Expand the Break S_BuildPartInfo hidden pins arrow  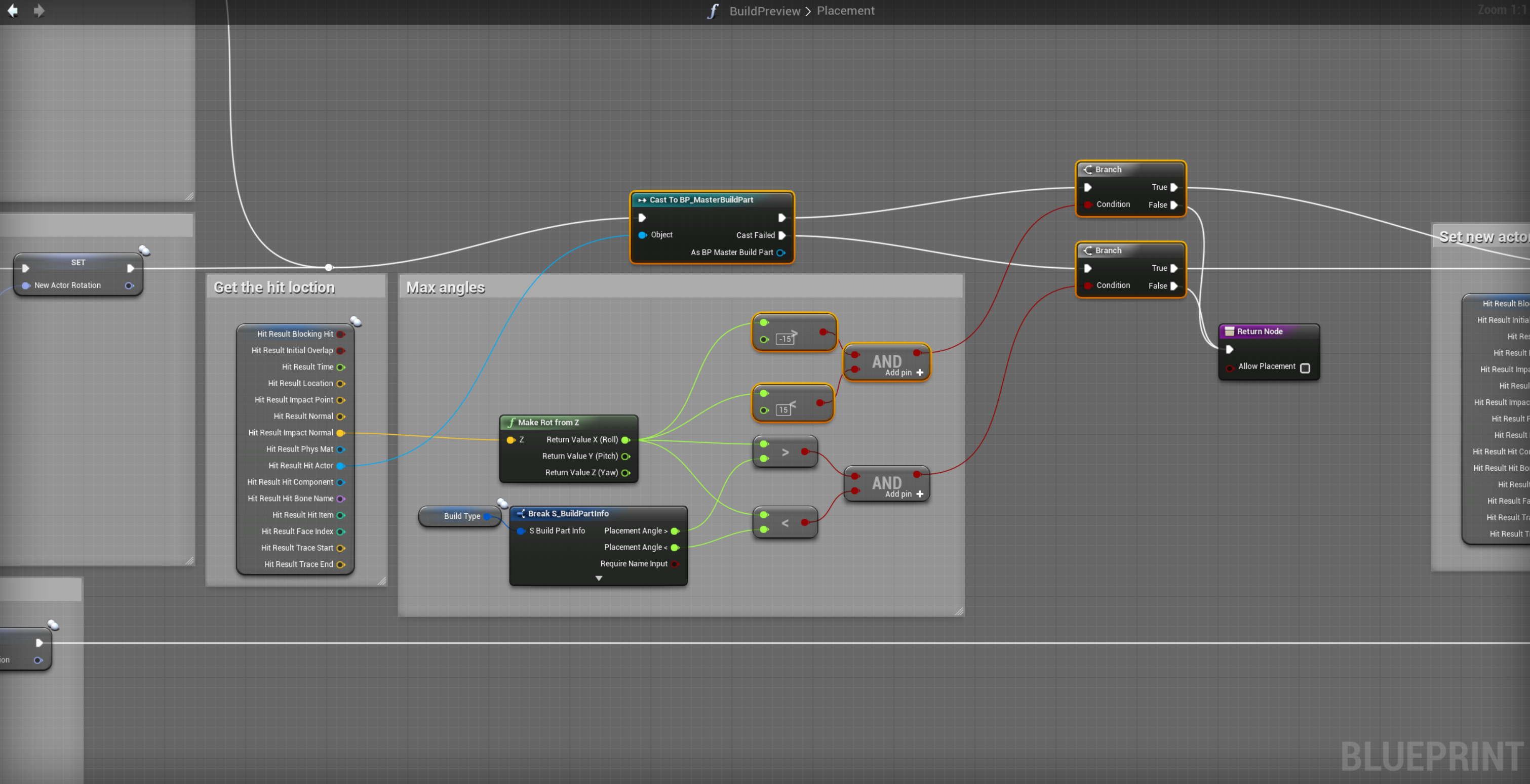599,578
